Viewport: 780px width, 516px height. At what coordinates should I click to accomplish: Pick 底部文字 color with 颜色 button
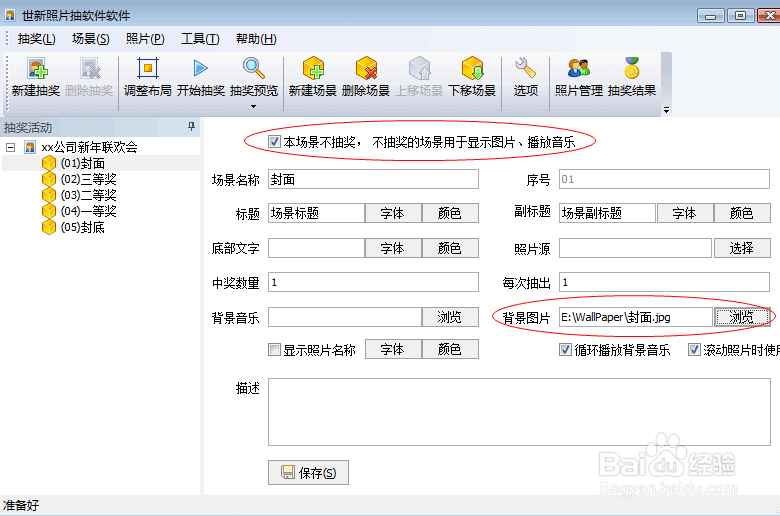tap(450, 248)
